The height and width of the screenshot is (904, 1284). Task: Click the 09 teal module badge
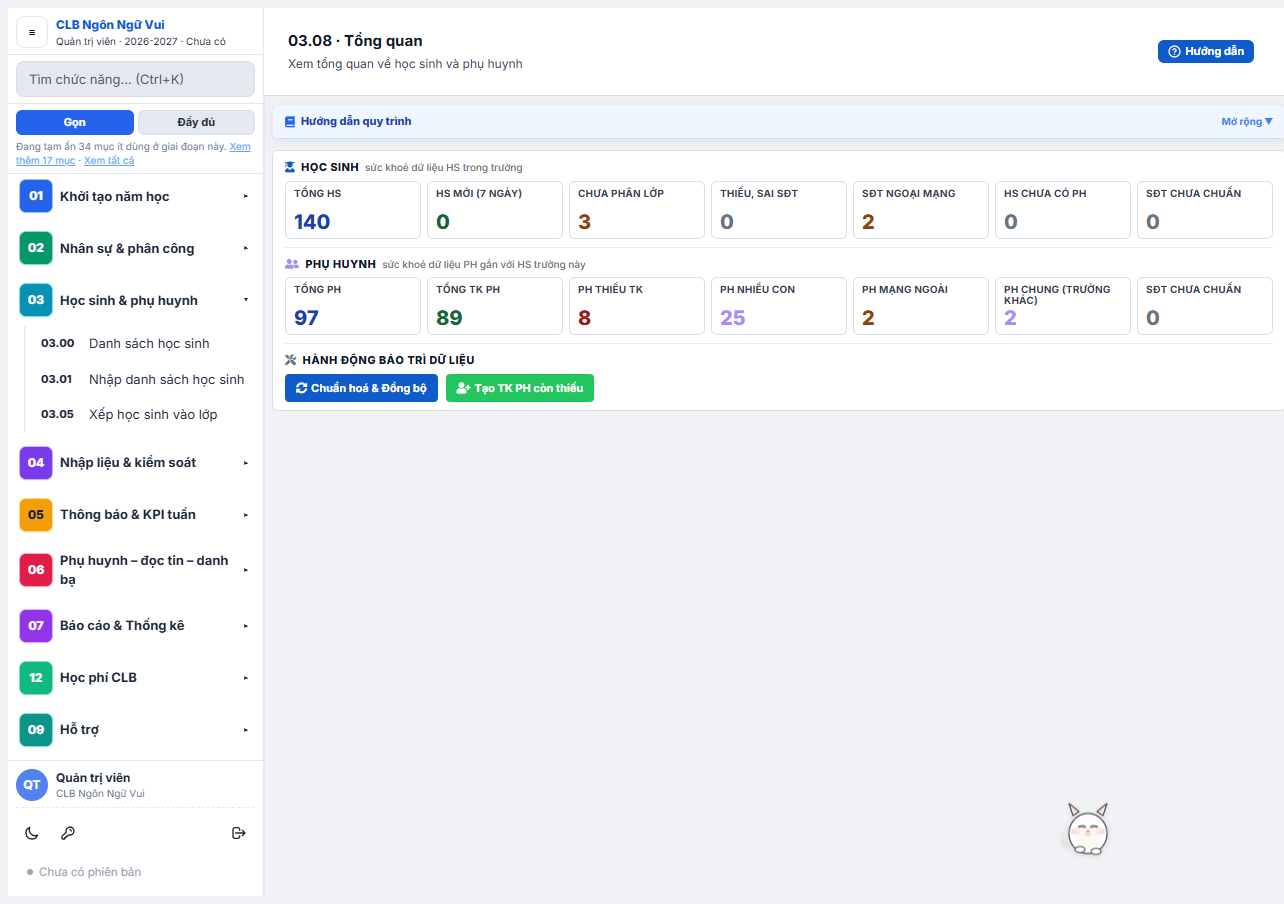click(x=36, y=729)
